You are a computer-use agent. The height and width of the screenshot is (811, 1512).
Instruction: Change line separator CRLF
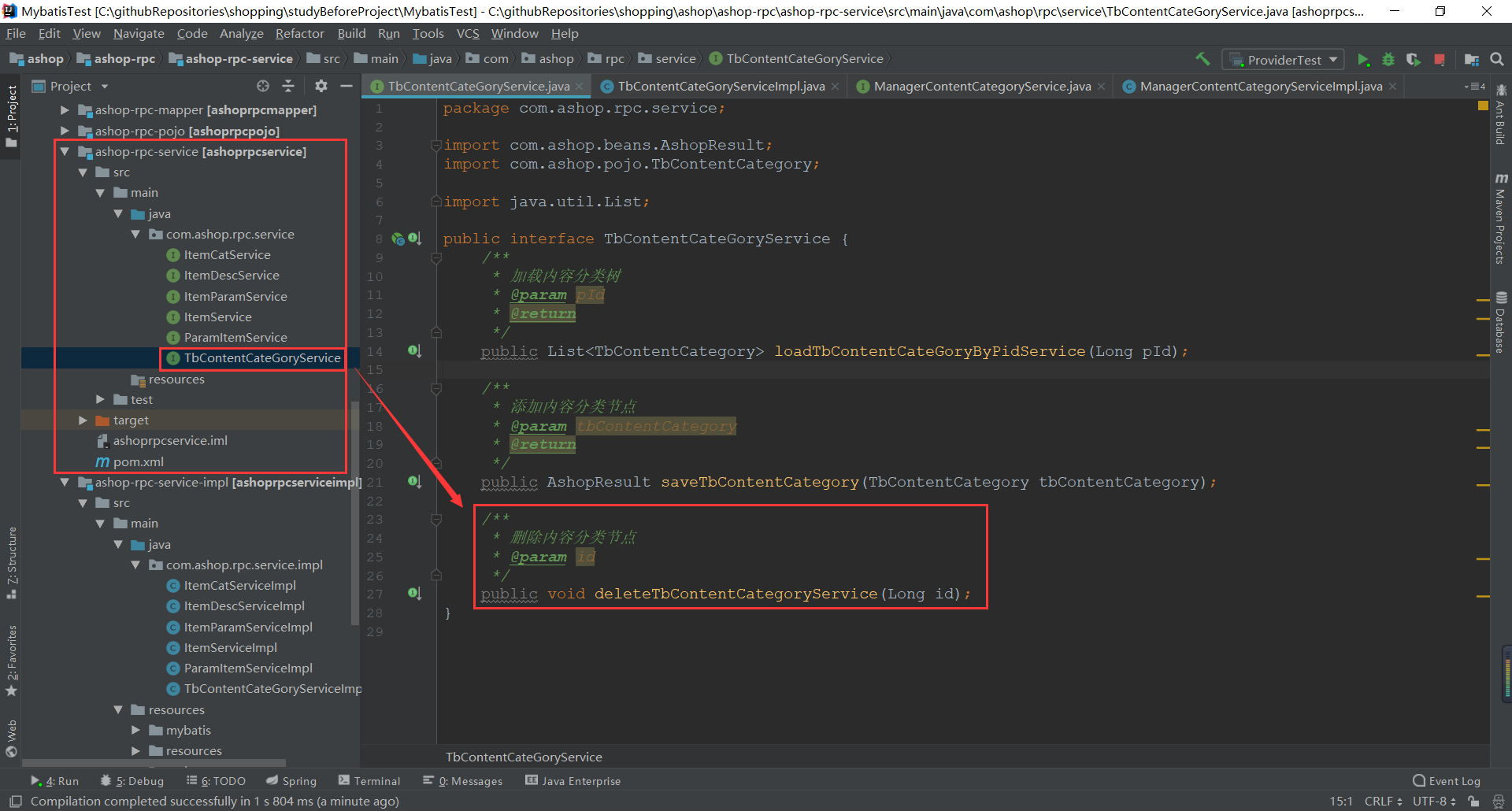[1383, 802]
